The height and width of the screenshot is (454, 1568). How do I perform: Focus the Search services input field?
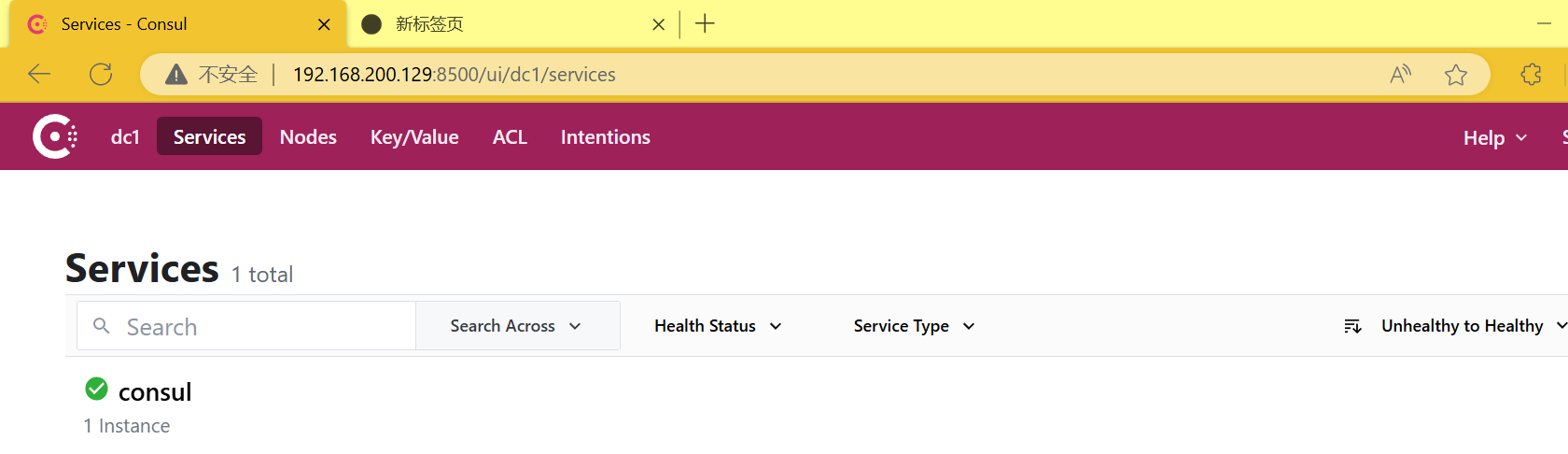coord(246,326)
